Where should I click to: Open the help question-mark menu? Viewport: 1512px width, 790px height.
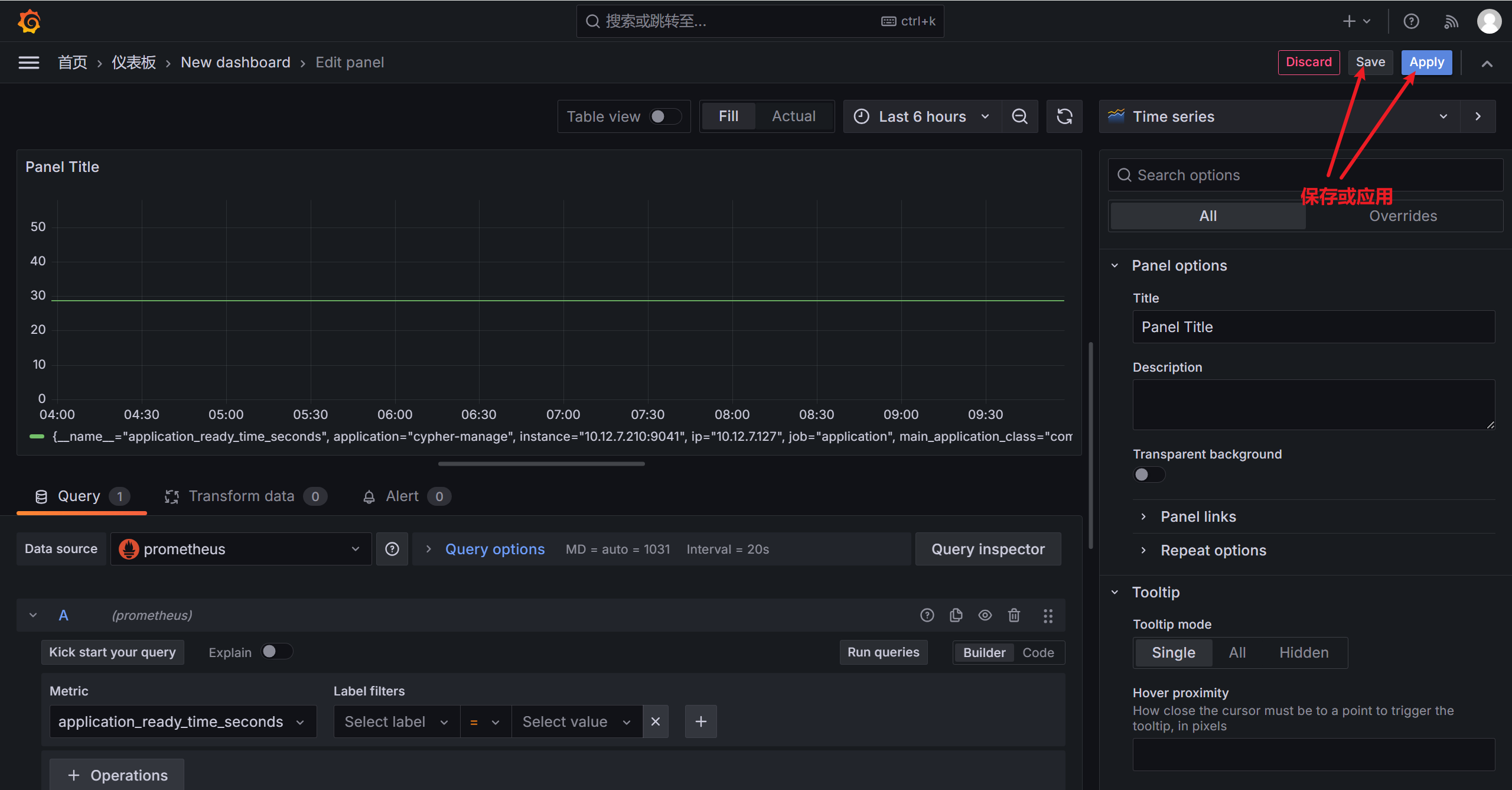pos(1411,21)
